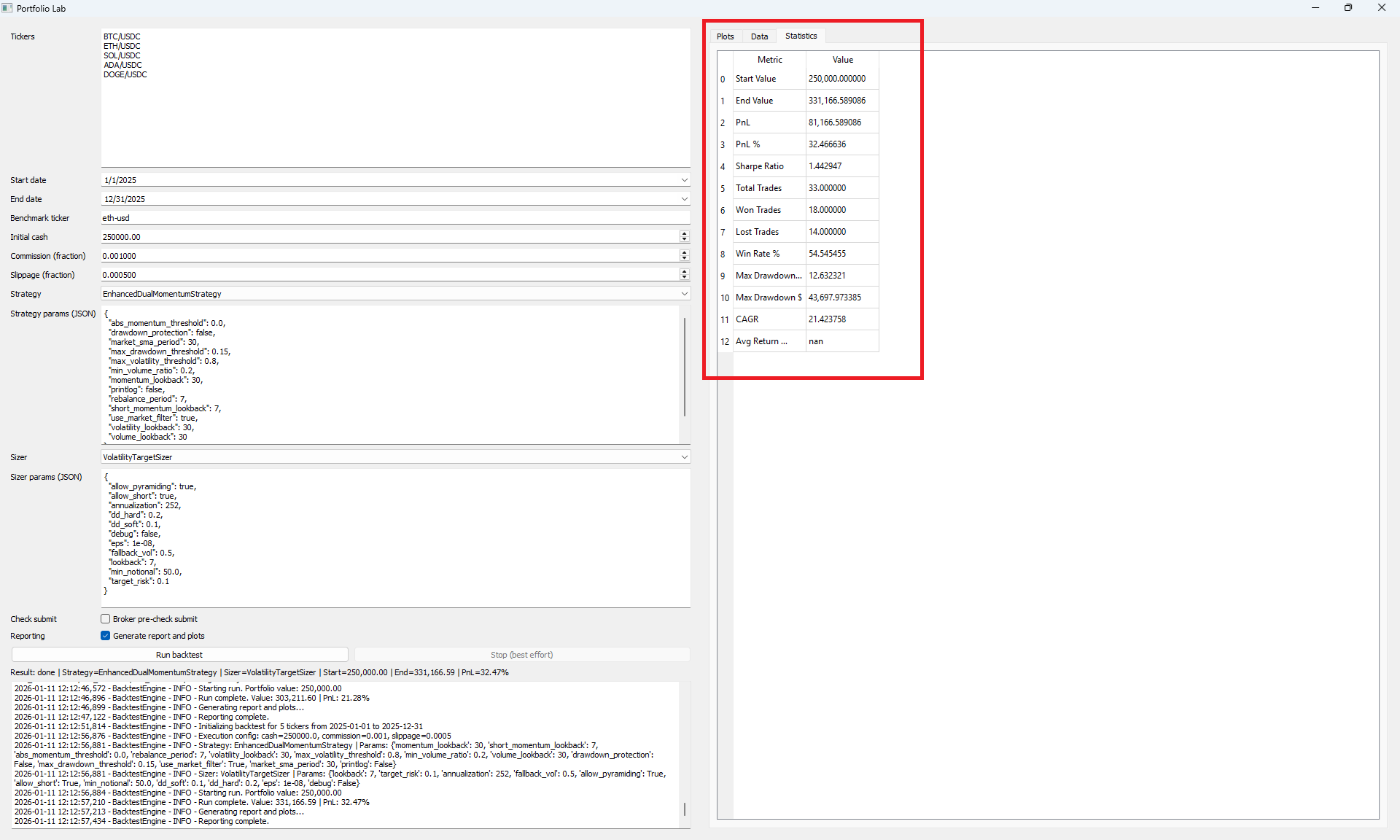Open the Start date dropdown
The image size is (1400, 840).
(x=684, y=179)
